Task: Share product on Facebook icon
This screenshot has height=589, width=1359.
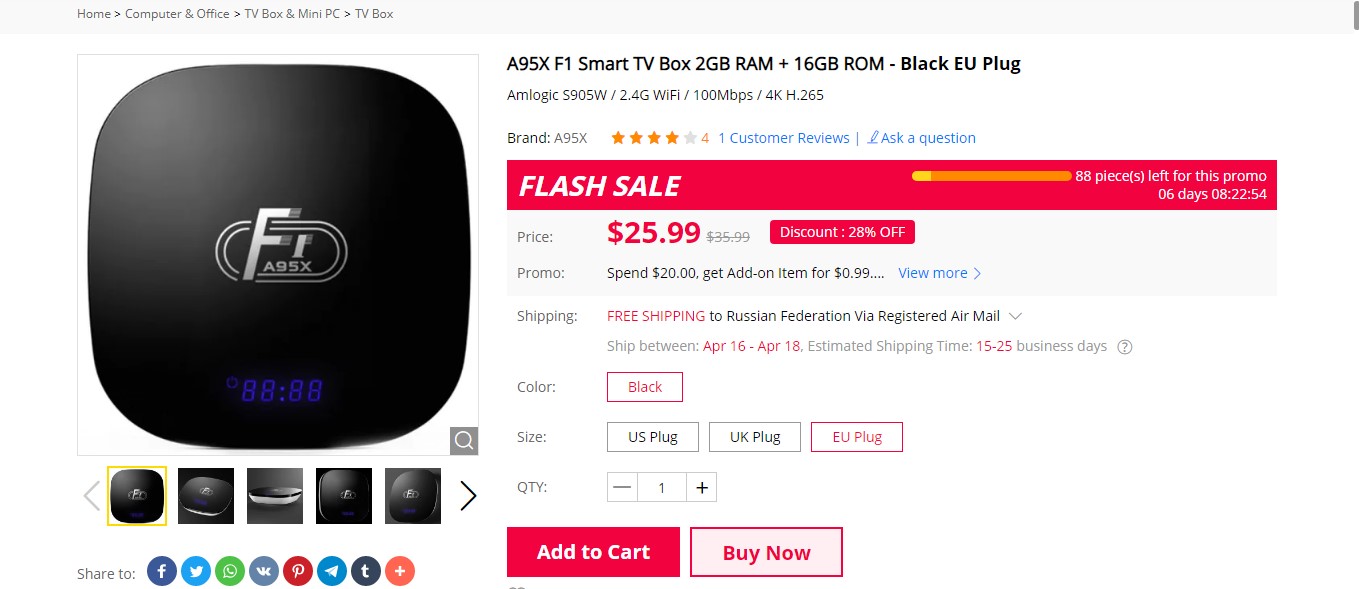Action: coord(162,571)
